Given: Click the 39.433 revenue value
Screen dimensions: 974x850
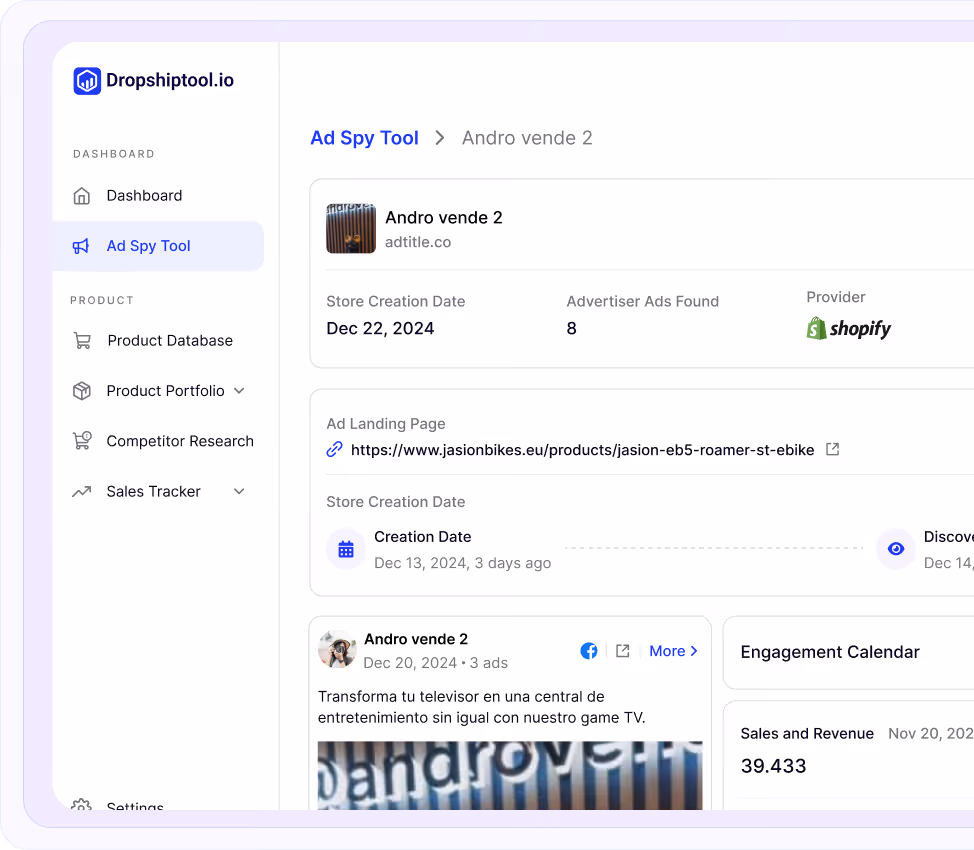Looking at the screenshot, I should pyautogui.click(x=773, y=766).
